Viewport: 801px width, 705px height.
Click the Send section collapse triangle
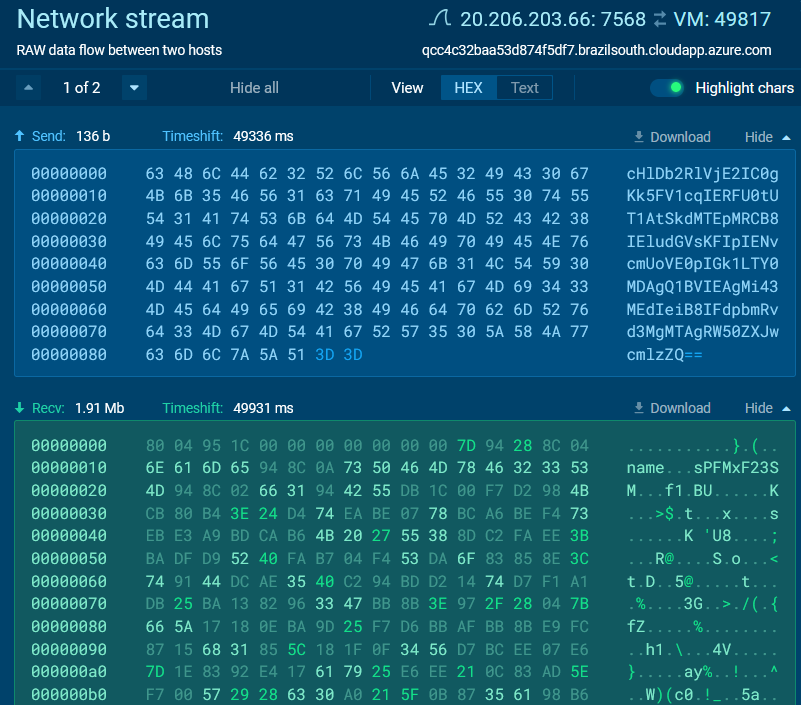[x=787, y=137]
